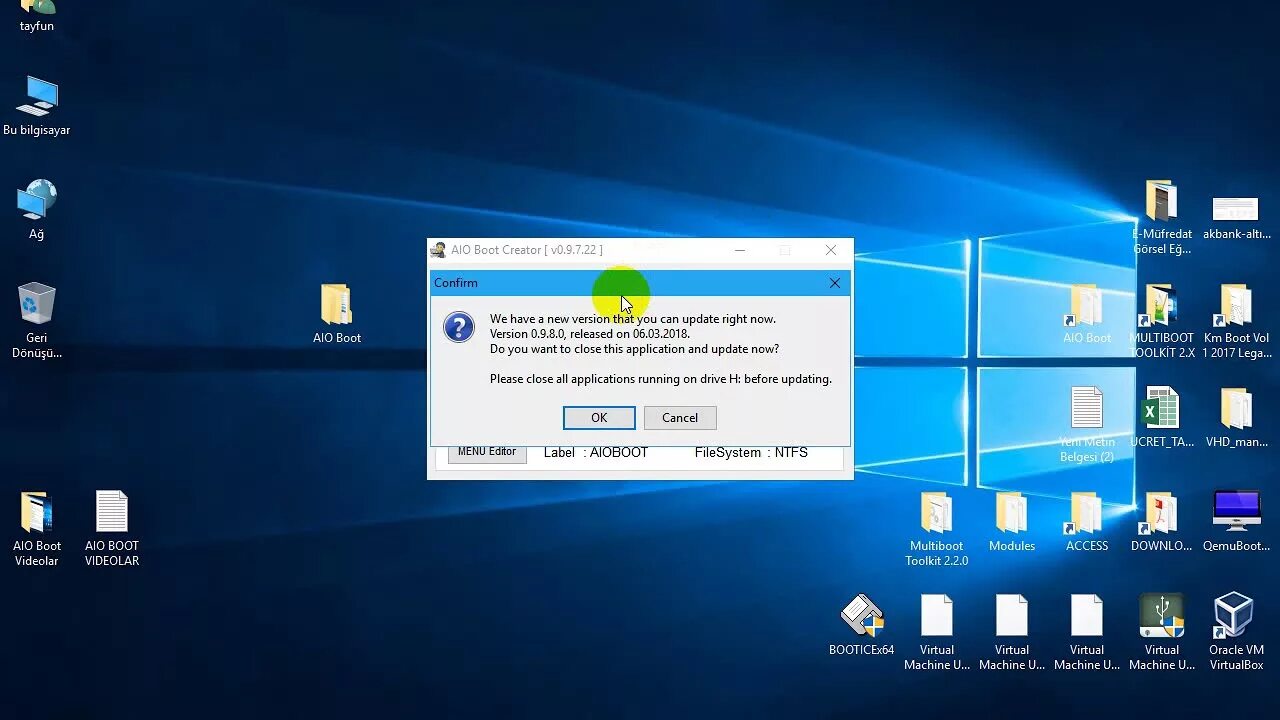Select the Km Boot Vol 1 2017 folder
1280x720 pixels.
[x=1237, y=321]
